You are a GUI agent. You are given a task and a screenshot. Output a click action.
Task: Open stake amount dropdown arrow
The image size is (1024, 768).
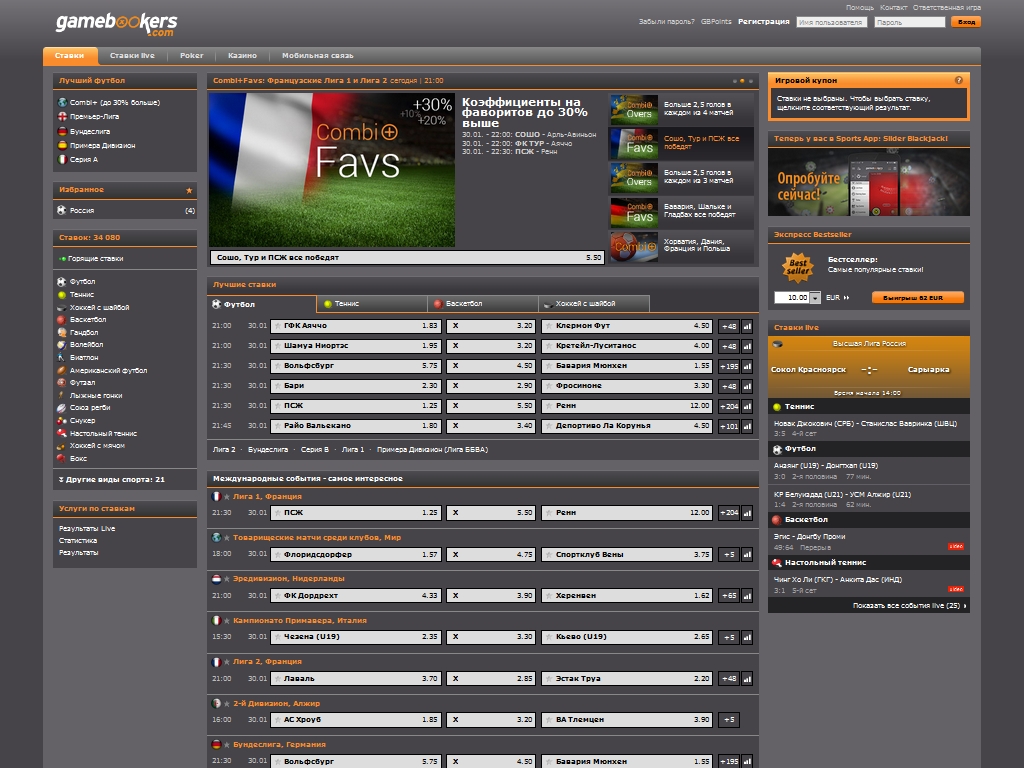815,298
